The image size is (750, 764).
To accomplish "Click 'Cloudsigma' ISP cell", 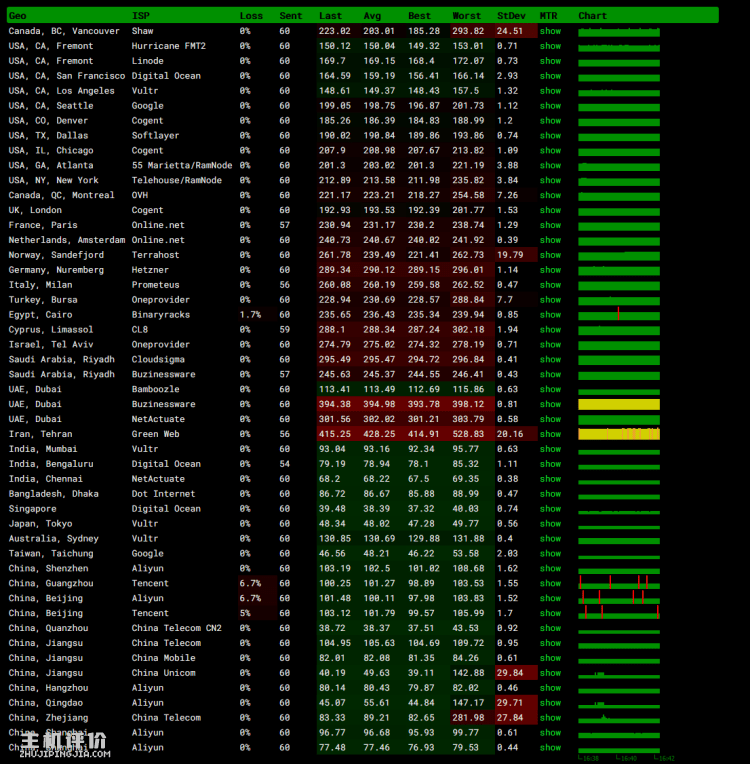I will (x=158, y=360).
